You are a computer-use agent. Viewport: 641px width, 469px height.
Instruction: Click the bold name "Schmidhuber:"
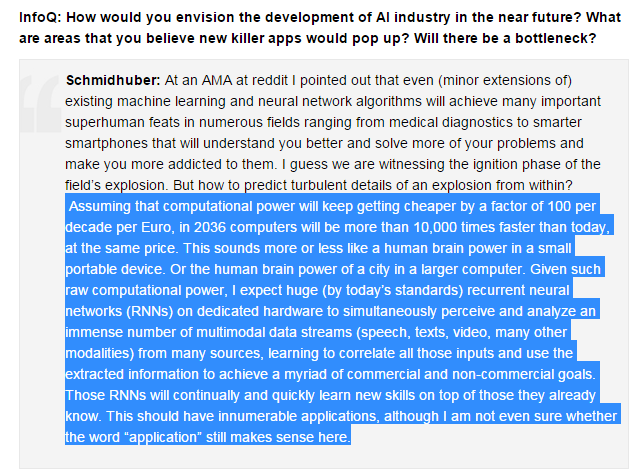113,80
